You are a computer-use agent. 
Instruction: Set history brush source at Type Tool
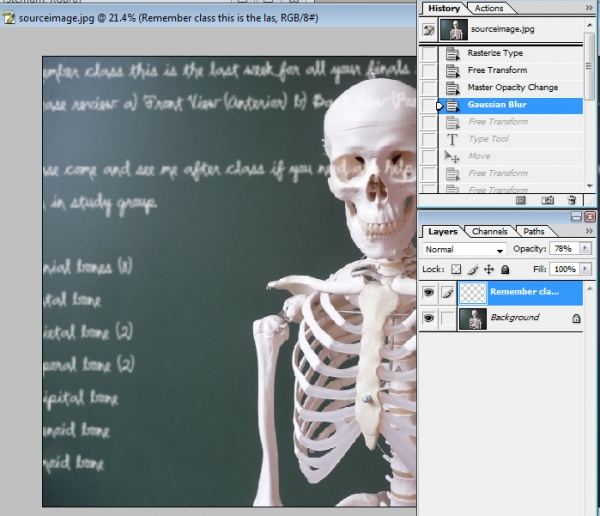click(429, 139)
